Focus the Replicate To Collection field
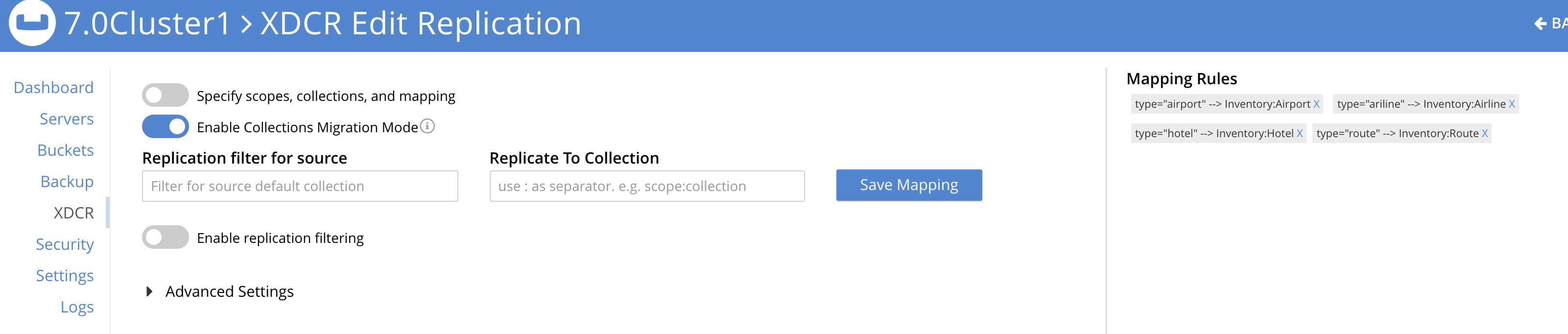Viewport: 1568px width, 334px height. pos(647,186)
